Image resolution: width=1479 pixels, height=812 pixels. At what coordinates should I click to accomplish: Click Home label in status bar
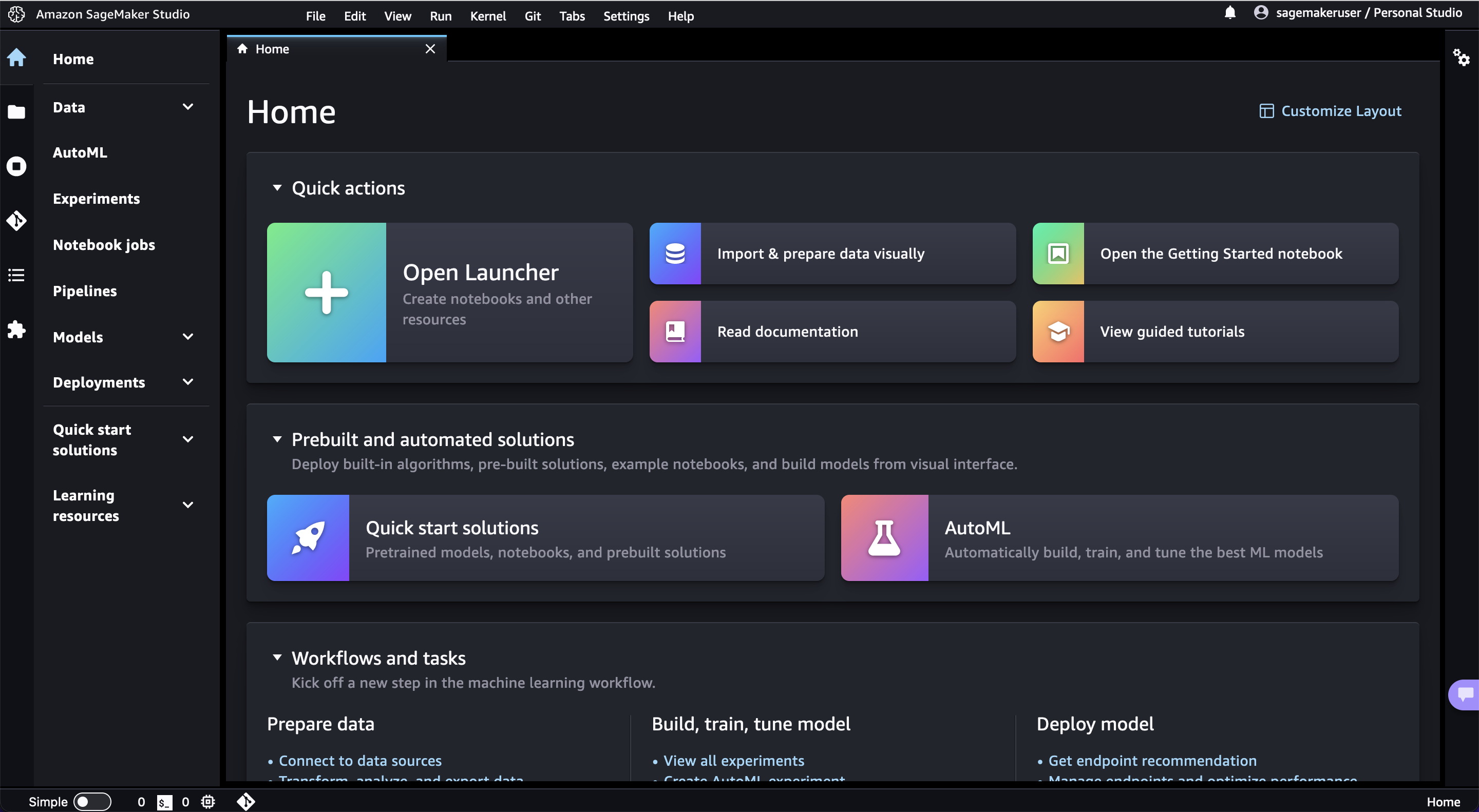click(1444, 802)
